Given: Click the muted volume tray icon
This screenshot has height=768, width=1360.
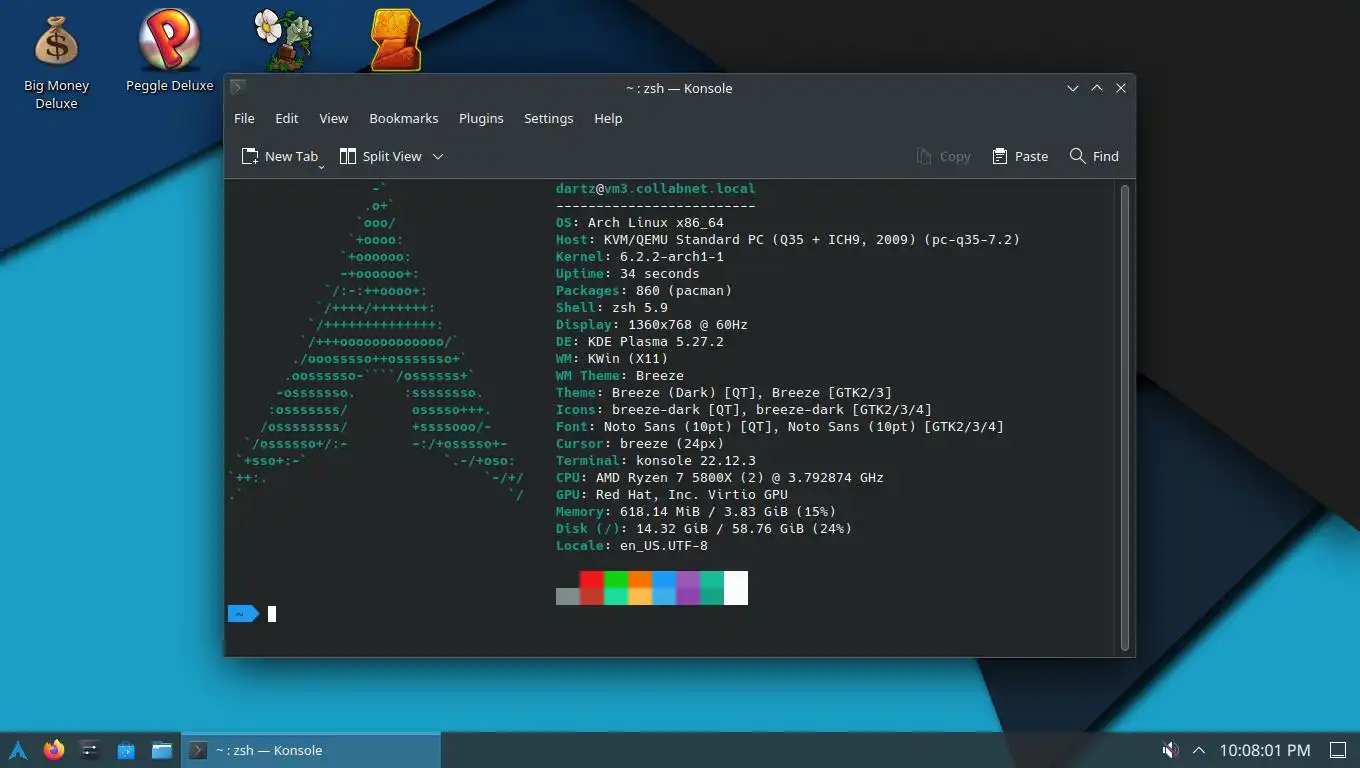Looking at the screenshot, I should (x=1170, y=750).
